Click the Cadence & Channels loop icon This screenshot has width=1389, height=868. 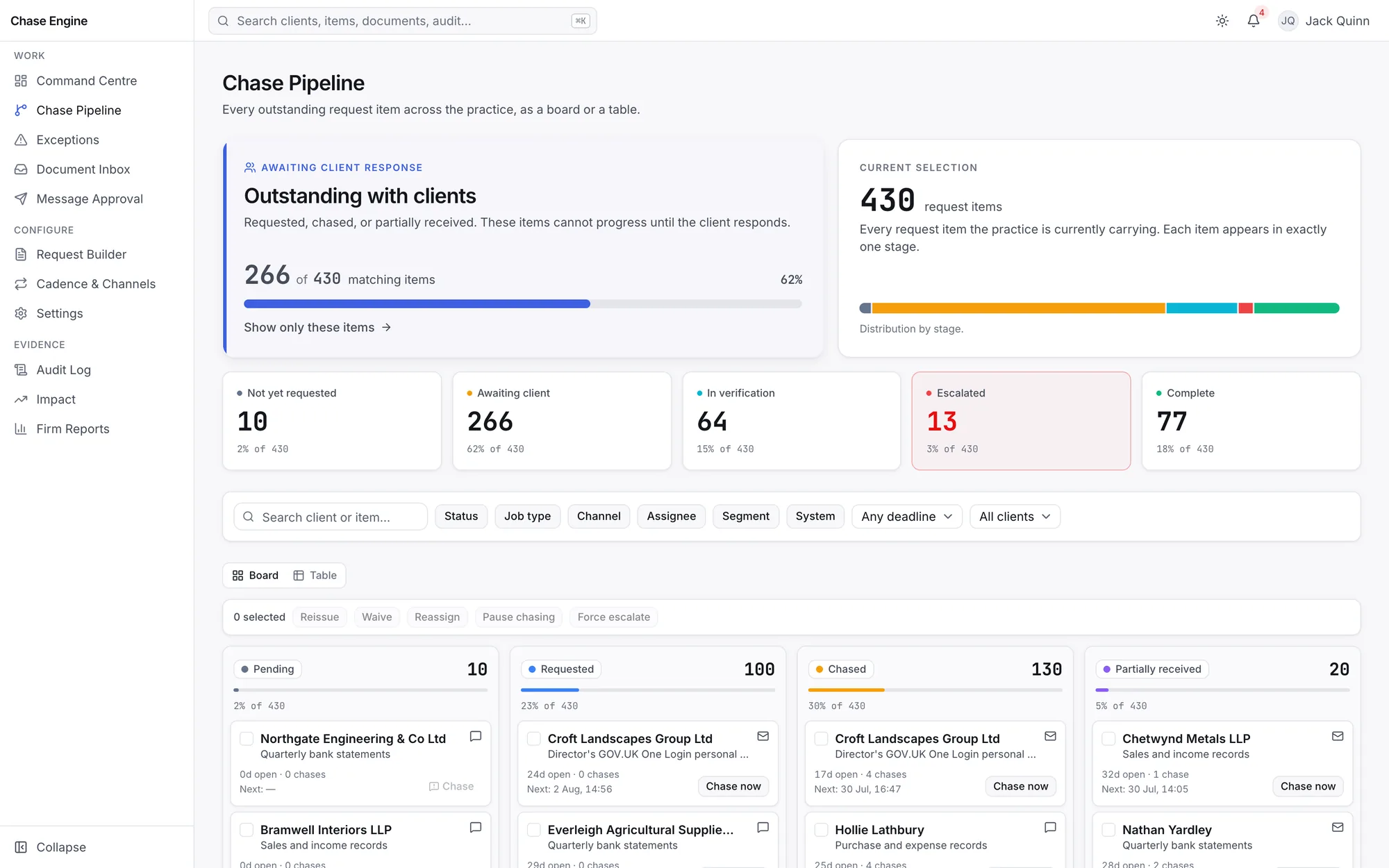pos(21,284)
